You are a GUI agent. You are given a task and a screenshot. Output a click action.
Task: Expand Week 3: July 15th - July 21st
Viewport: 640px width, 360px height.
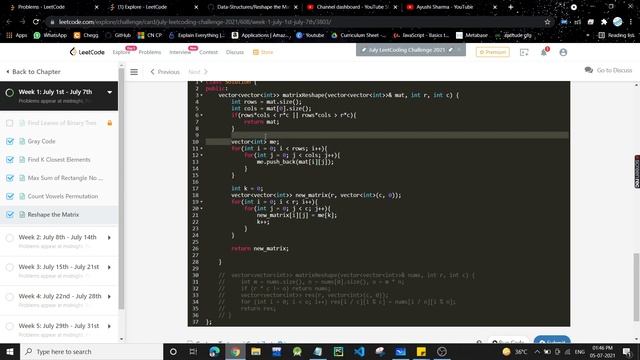point(109,267)
